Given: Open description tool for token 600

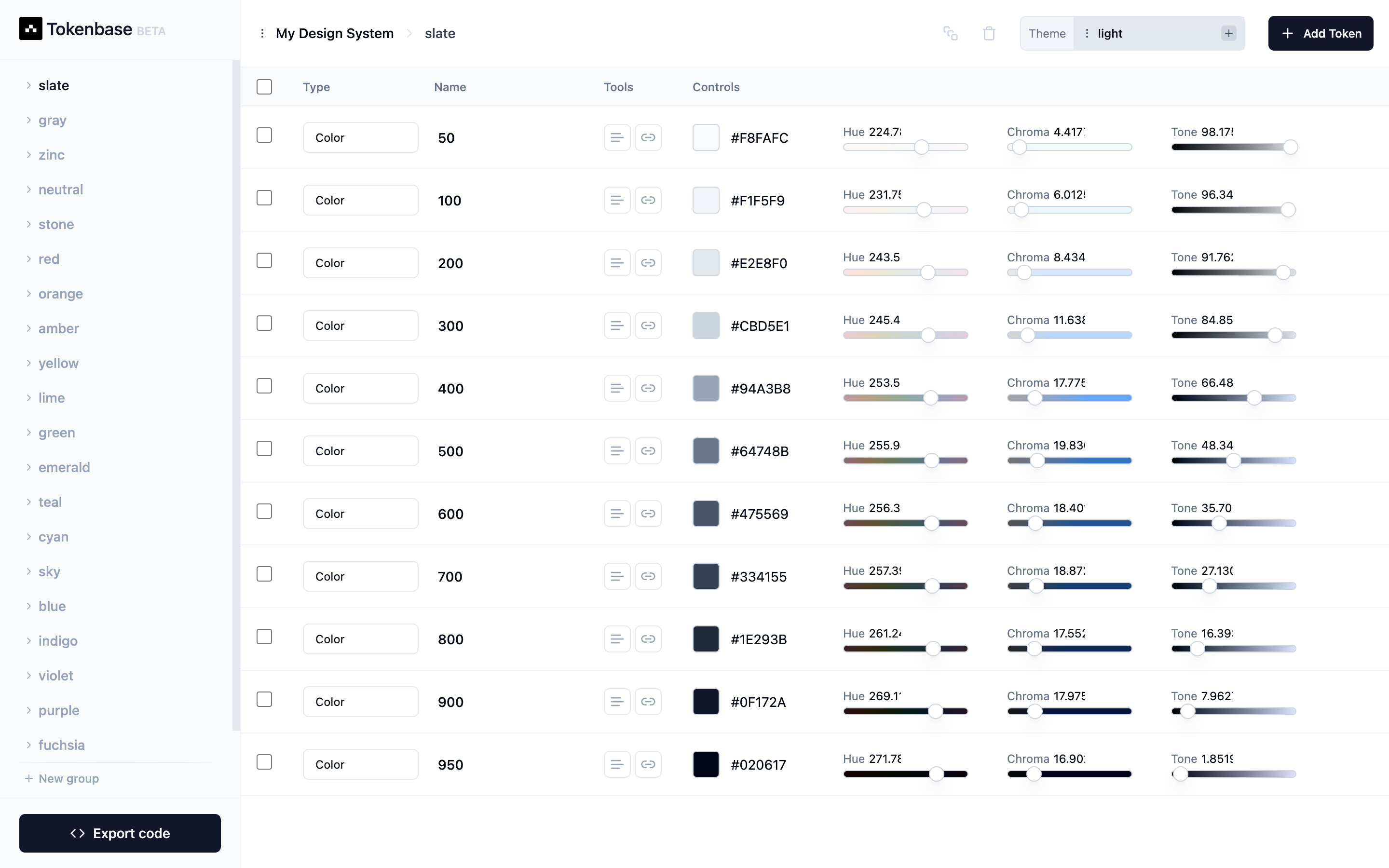Looking at the screenshot, I should click(617, 513).
